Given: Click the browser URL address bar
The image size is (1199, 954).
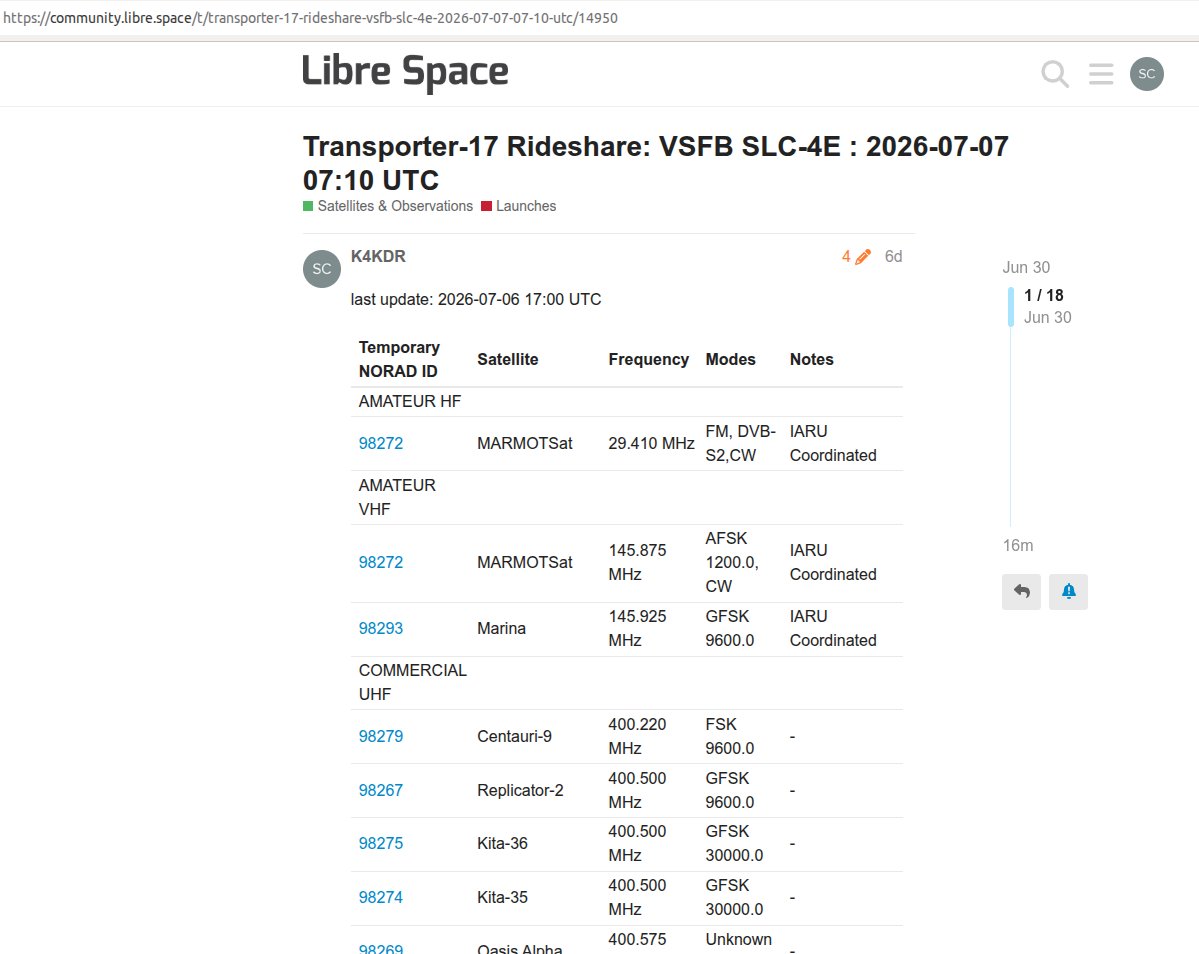Looking at the screenshot, I should click(600, 18).
